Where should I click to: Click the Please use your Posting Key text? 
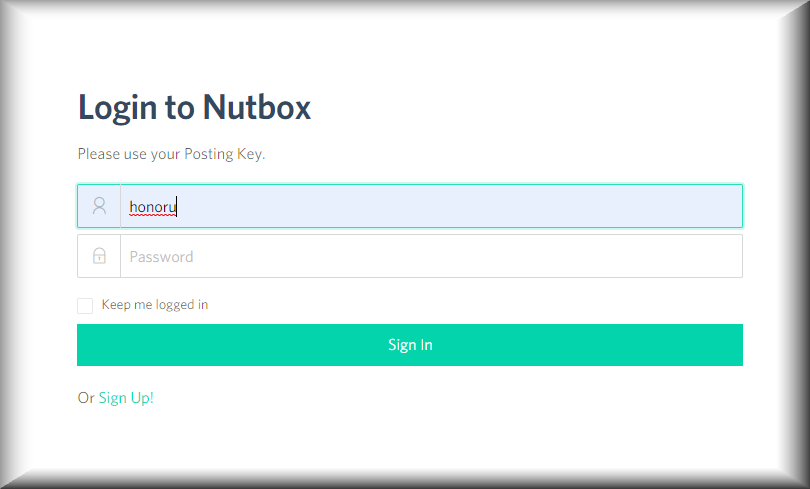coord(171,154)
